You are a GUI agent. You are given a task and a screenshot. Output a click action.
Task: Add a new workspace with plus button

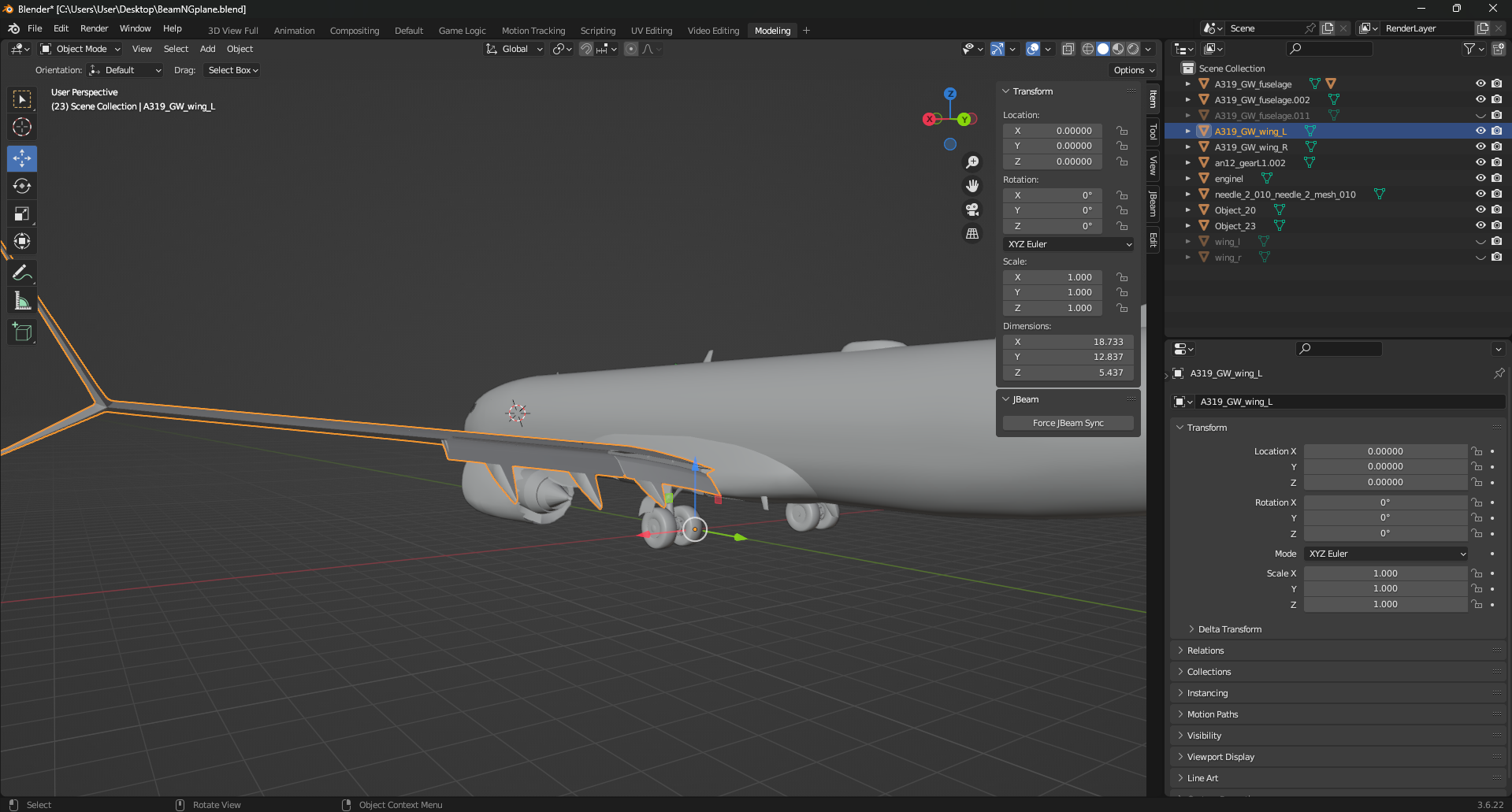point(806,31)
